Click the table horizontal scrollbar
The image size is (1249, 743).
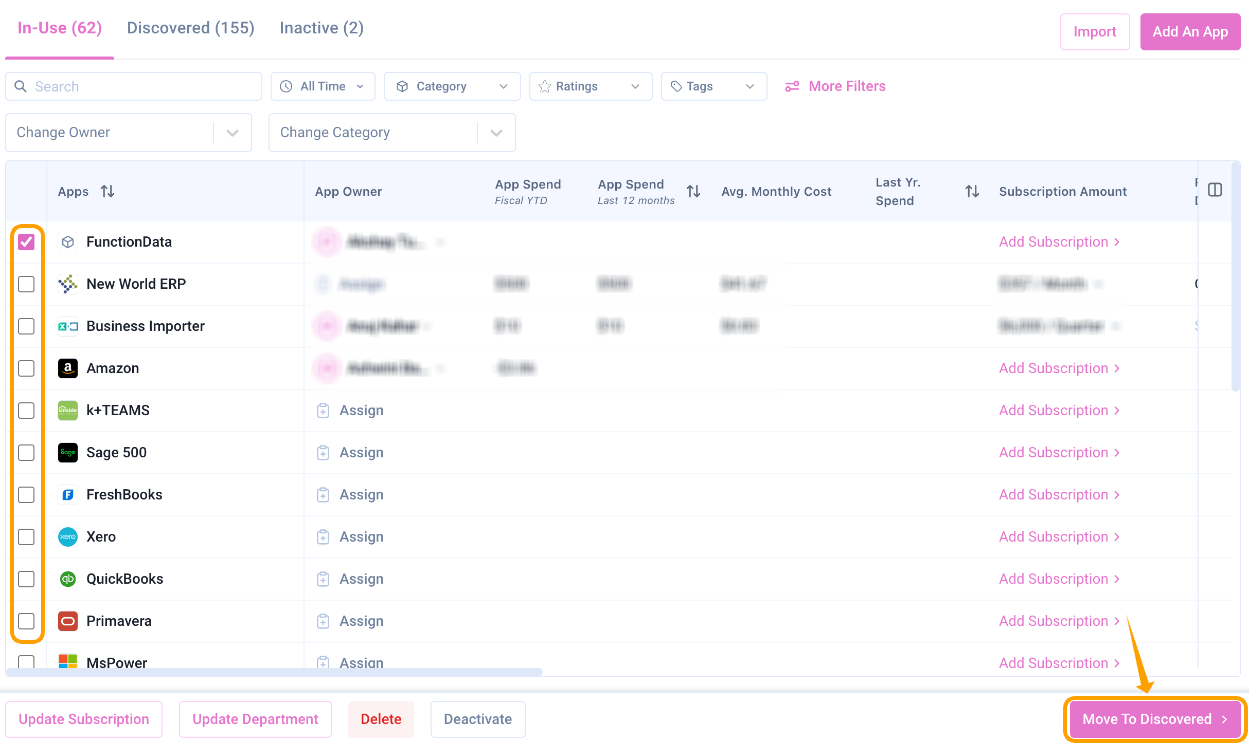click(274, 672)
